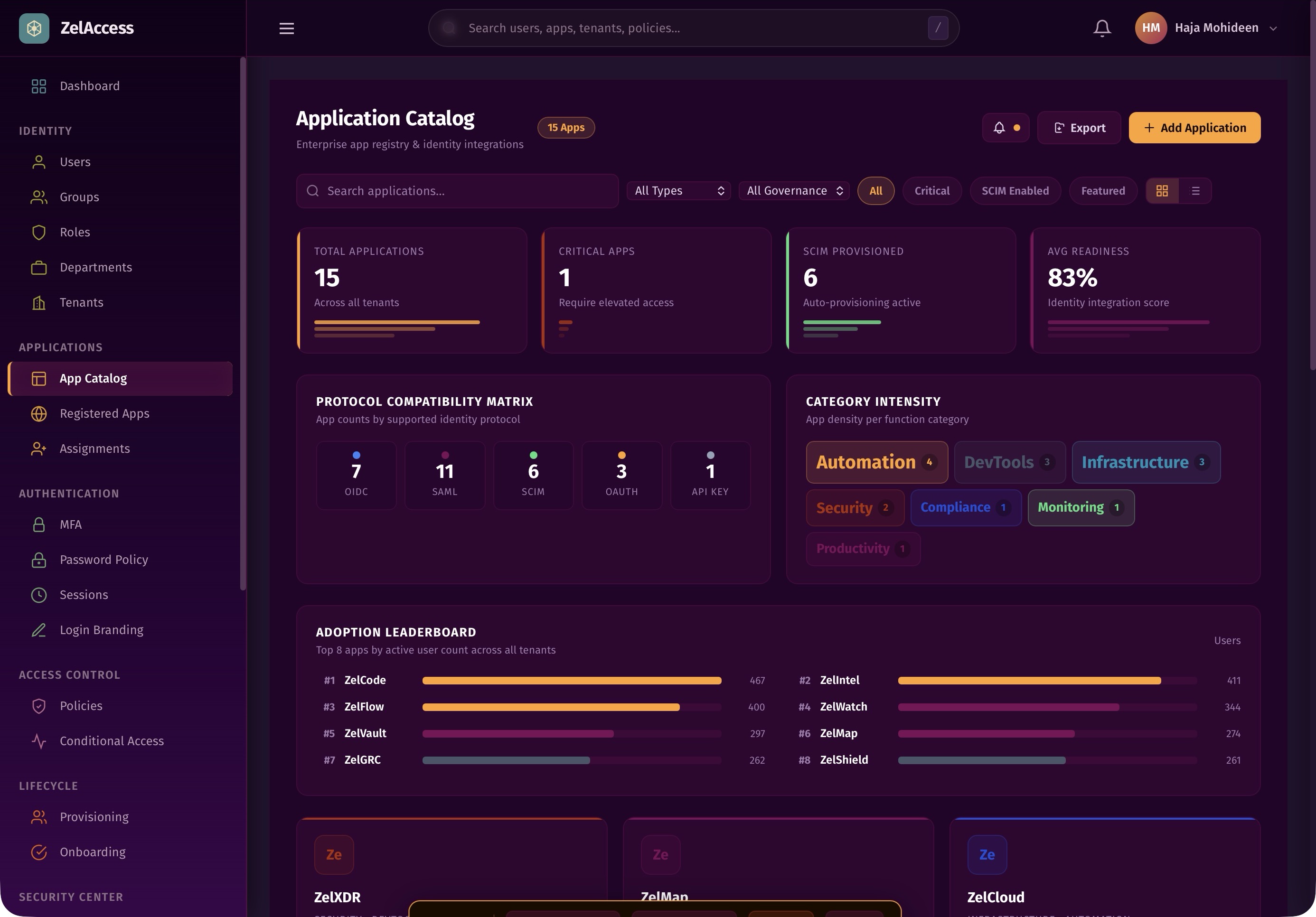Click the catalog notification bell next to Export

[1006, 127]
